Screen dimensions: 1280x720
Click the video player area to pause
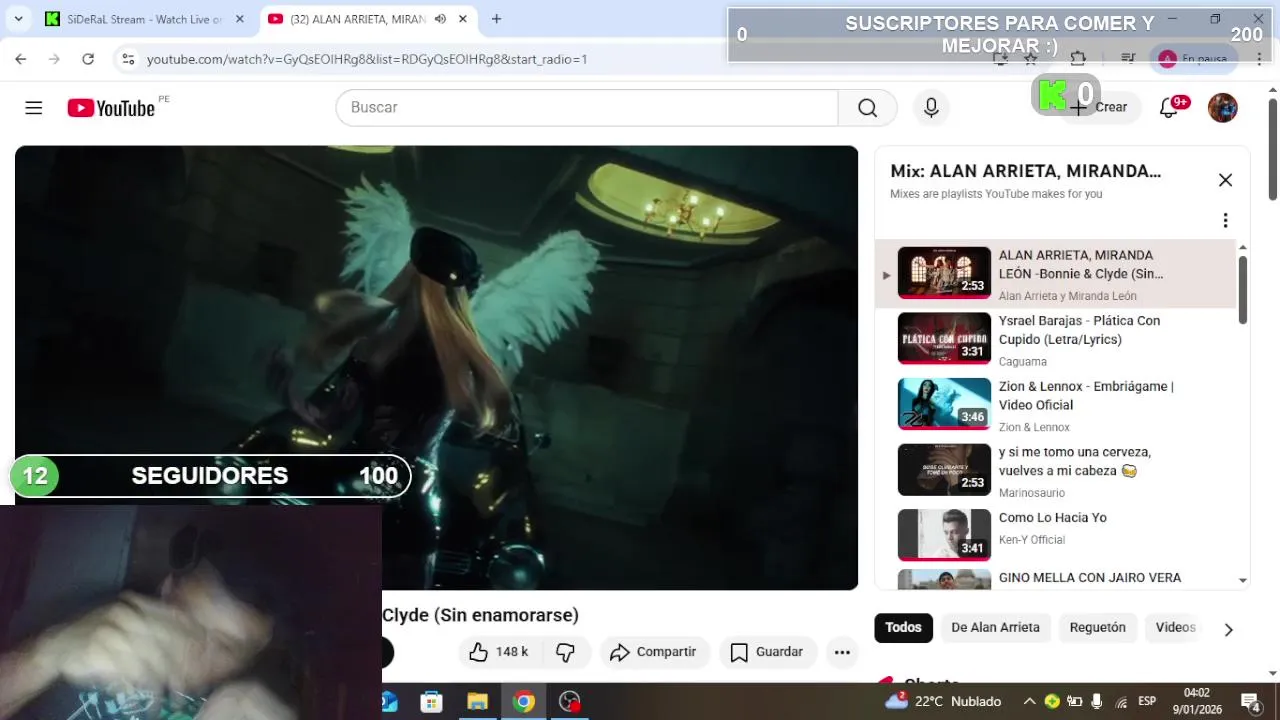[436, 367]
